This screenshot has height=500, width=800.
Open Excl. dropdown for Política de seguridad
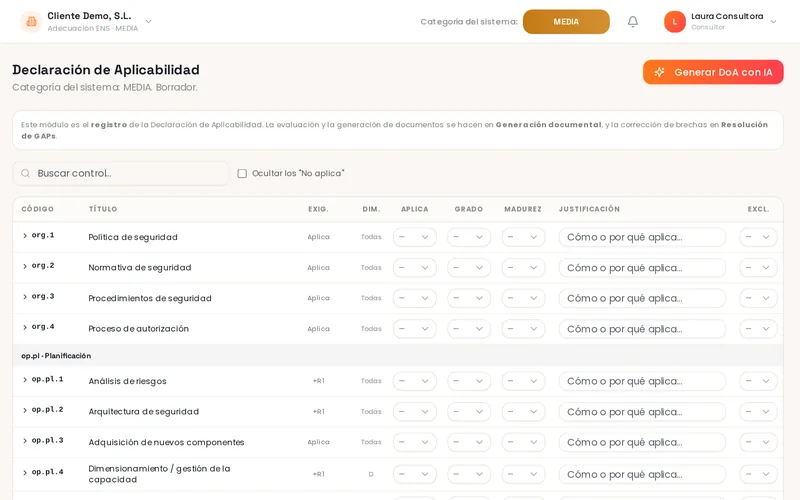coord(758,237)
